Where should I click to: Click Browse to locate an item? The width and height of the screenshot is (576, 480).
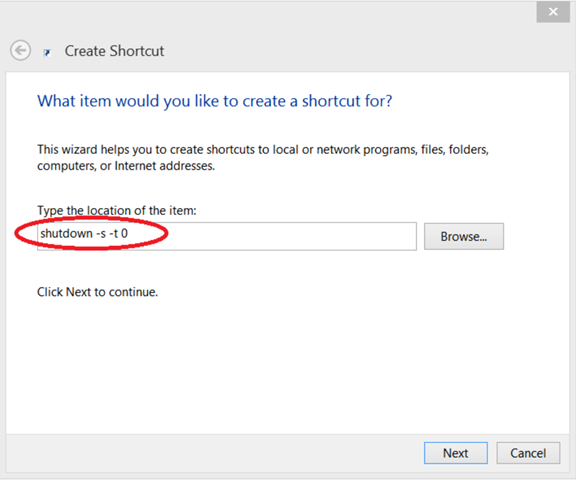[464, 237]
